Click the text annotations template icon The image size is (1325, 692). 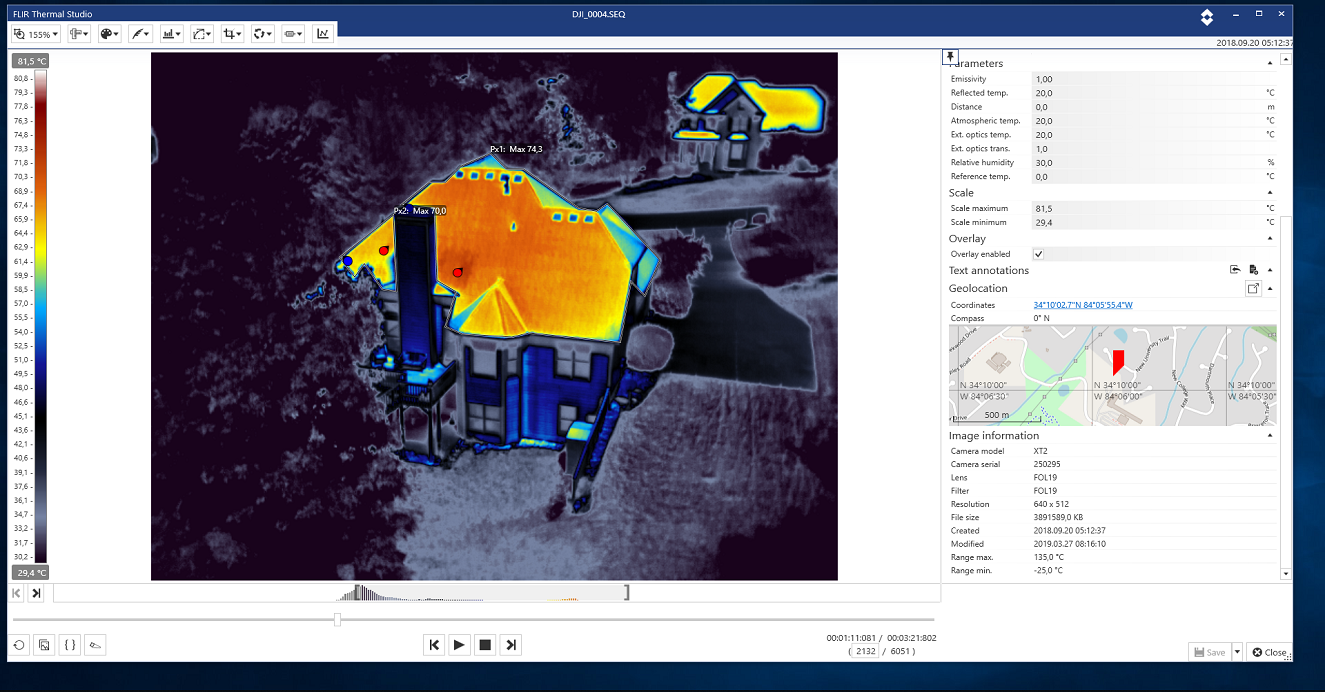click(1253, 270)
